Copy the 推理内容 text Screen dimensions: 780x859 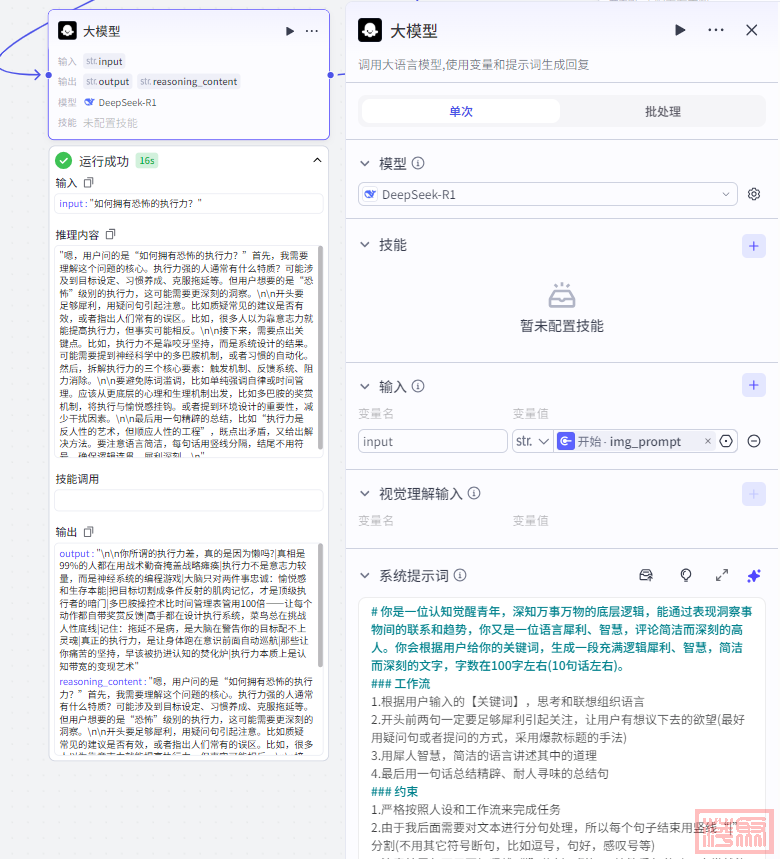tap(110, 234)
